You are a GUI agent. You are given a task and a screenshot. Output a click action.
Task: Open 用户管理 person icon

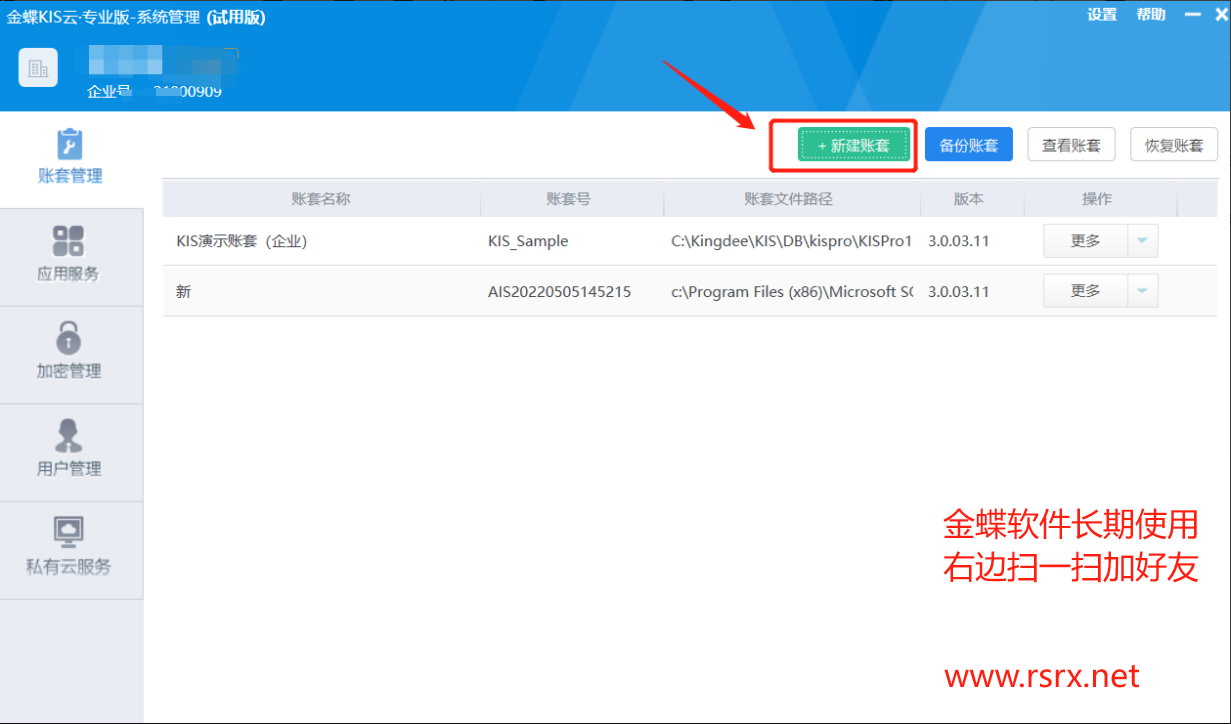(68, 435)
